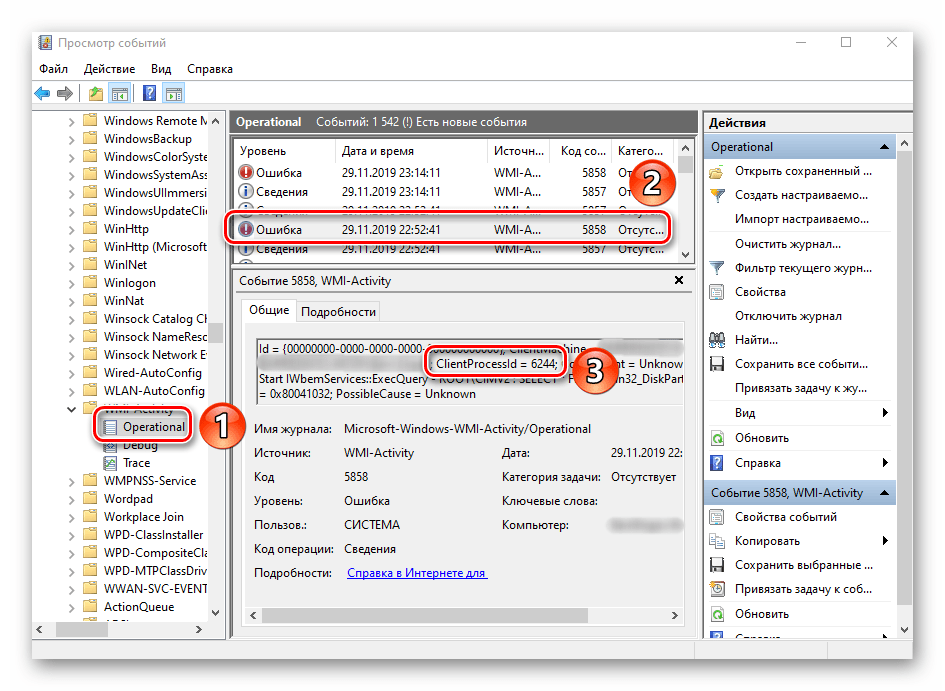
Task: Click the Open saved log folder icon
Action: [x=717, y=172]
